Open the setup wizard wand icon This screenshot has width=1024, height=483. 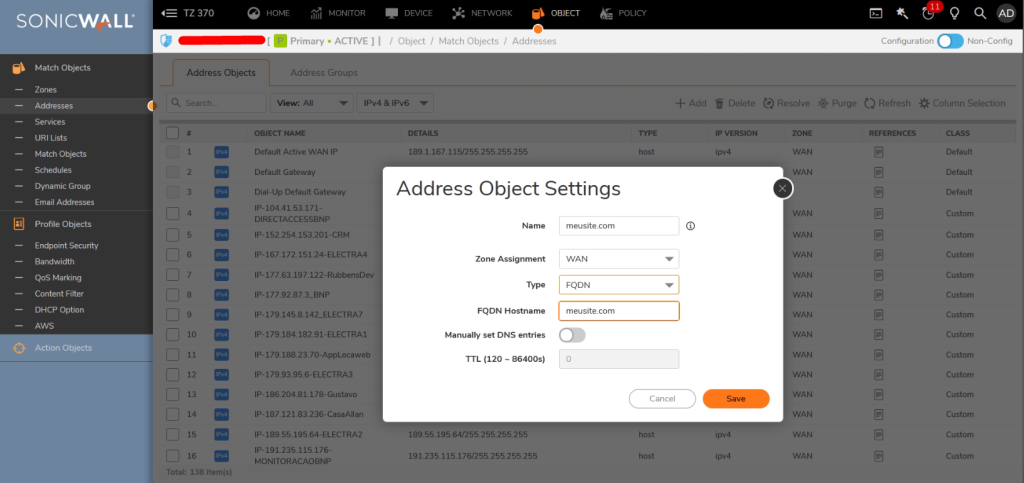(x=902, y=13)
